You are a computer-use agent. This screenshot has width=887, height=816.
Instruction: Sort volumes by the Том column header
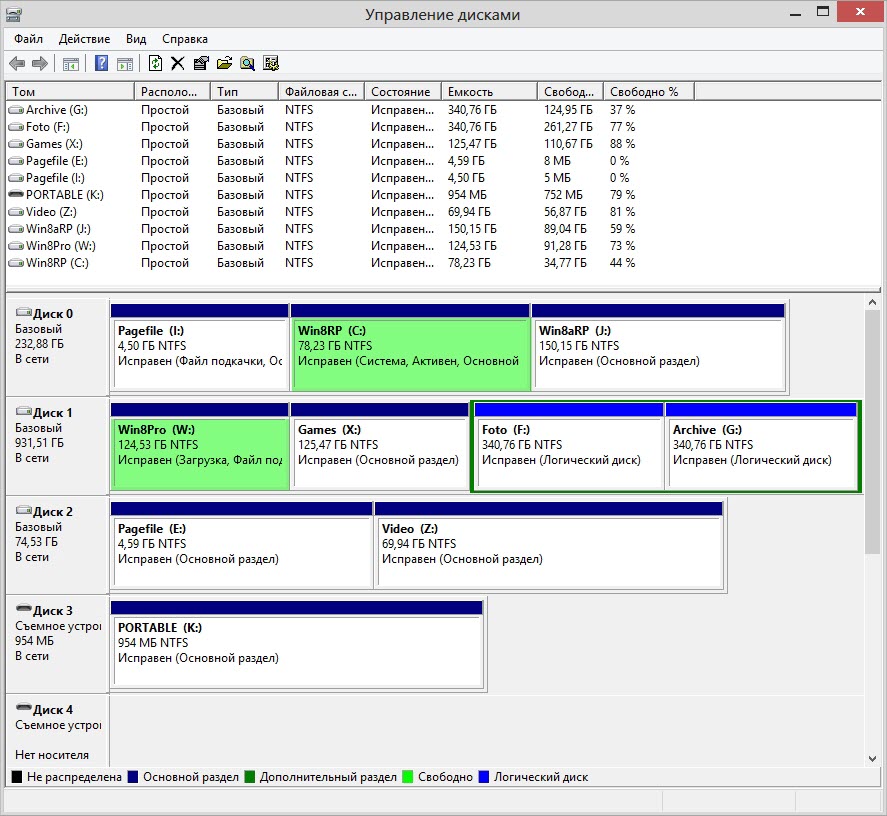(70, 92)
